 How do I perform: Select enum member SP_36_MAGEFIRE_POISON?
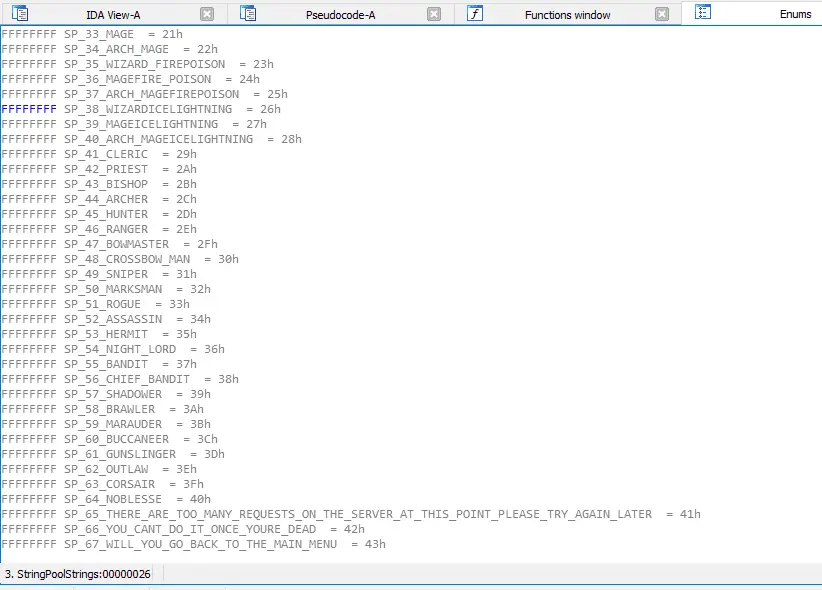(137, 79)
